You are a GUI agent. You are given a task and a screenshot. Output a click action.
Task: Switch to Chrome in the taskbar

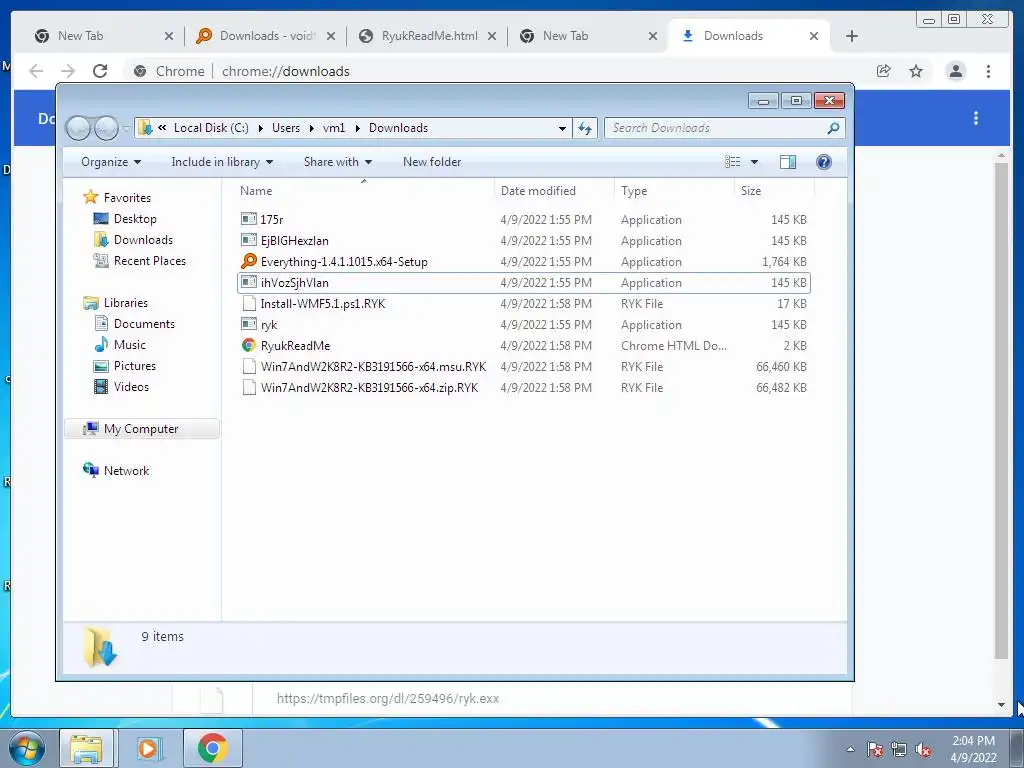tap(212, 748)
